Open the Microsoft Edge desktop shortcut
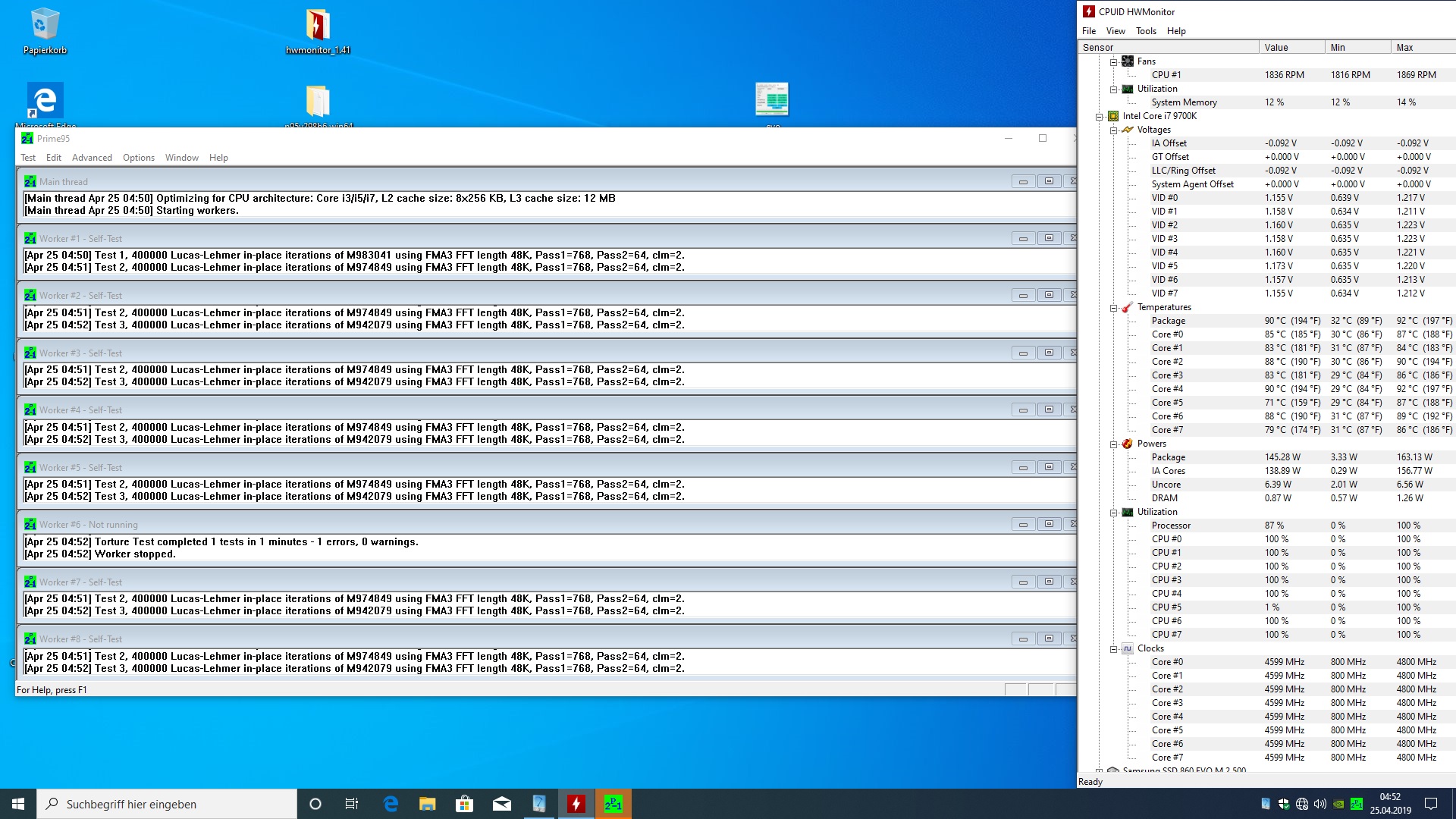The width and height of the screenshot is (1456, 819). (45, 105)
